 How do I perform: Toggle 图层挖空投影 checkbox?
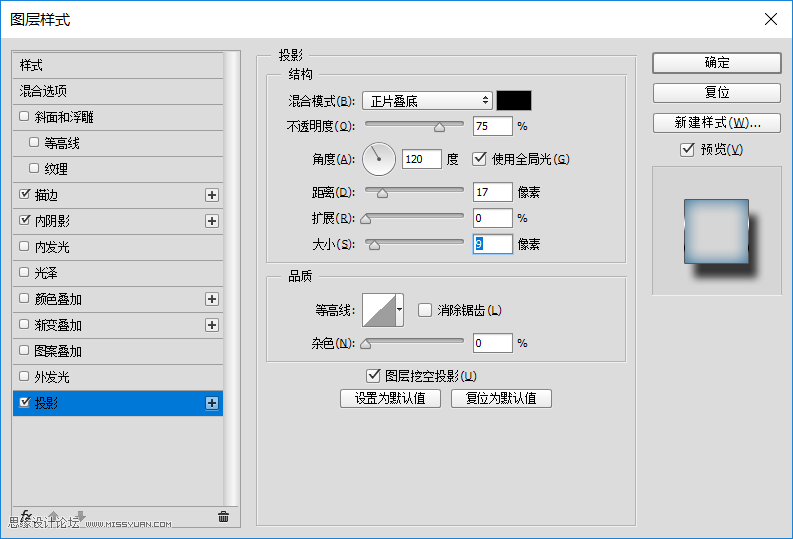pyautogui.click(x=373, y=376)
